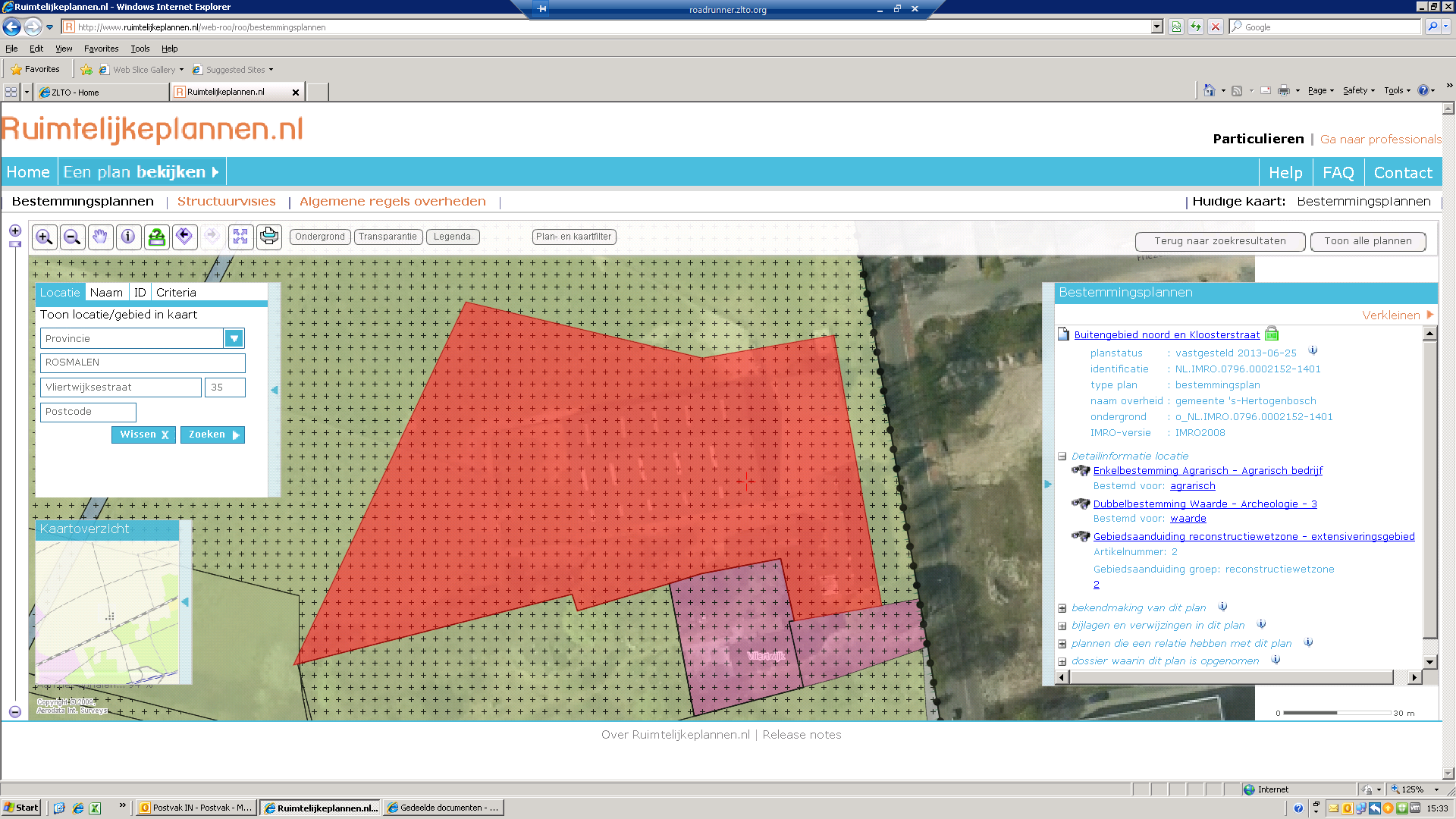Click zoom slider minus button on map
1456x819 pixels.
(15, 712)
